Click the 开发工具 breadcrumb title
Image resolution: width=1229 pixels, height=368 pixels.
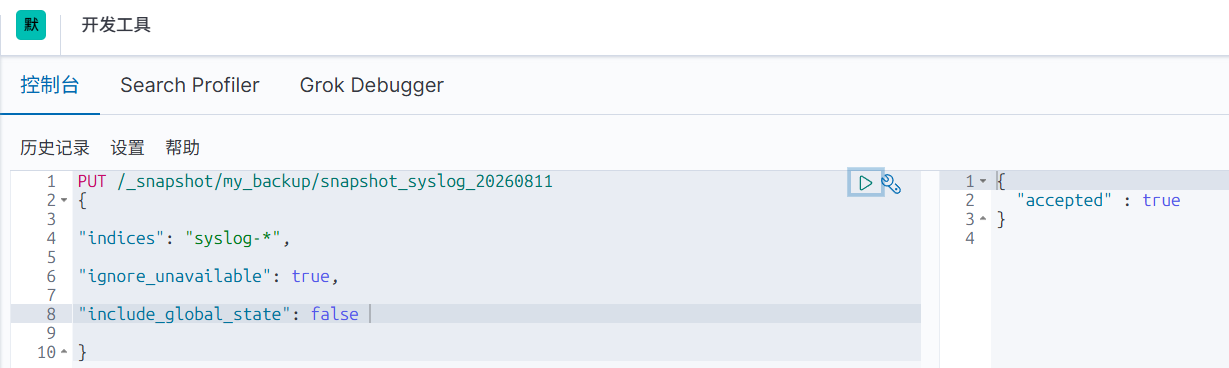point(116,25)
